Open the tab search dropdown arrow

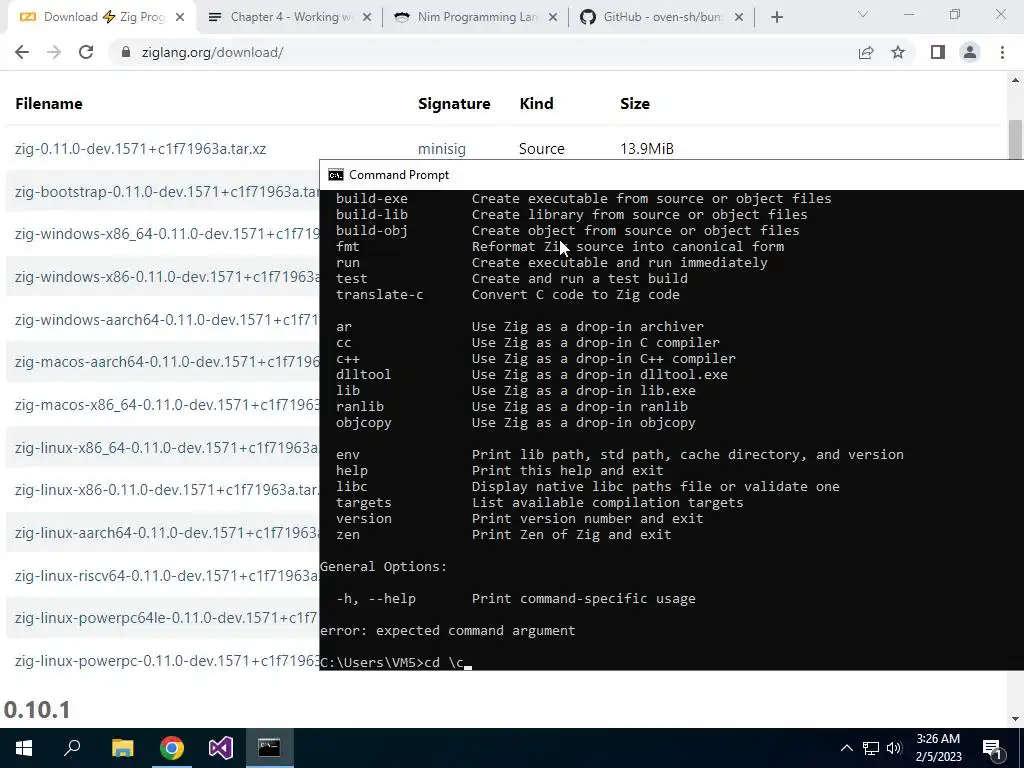pyautogui.click(x=863, y=14)
